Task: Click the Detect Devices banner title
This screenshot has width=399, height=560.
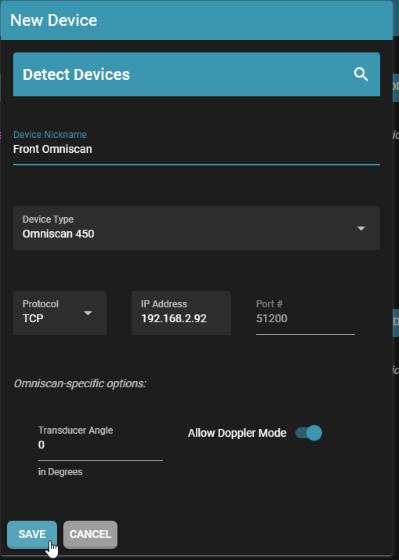Action: 76,74
